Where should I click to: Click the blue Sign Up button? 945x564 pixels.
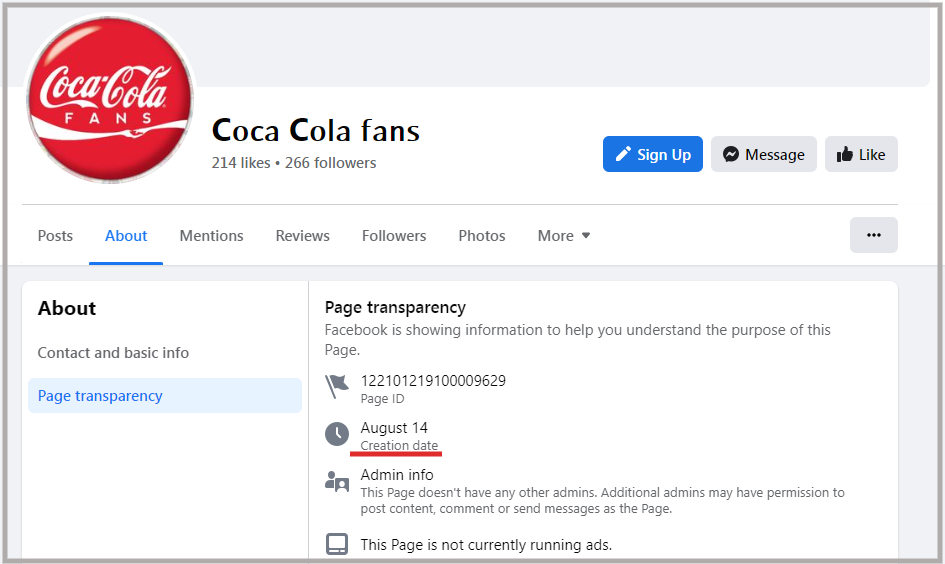tap(653, 154)
